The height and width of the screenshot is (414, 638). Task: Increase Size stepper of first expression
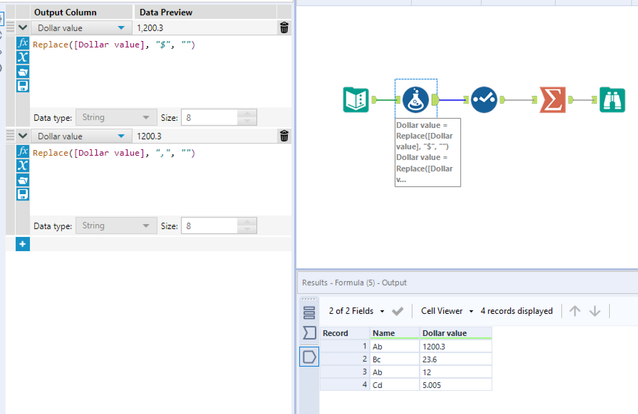pyautogui.click(x=247, y=114)
